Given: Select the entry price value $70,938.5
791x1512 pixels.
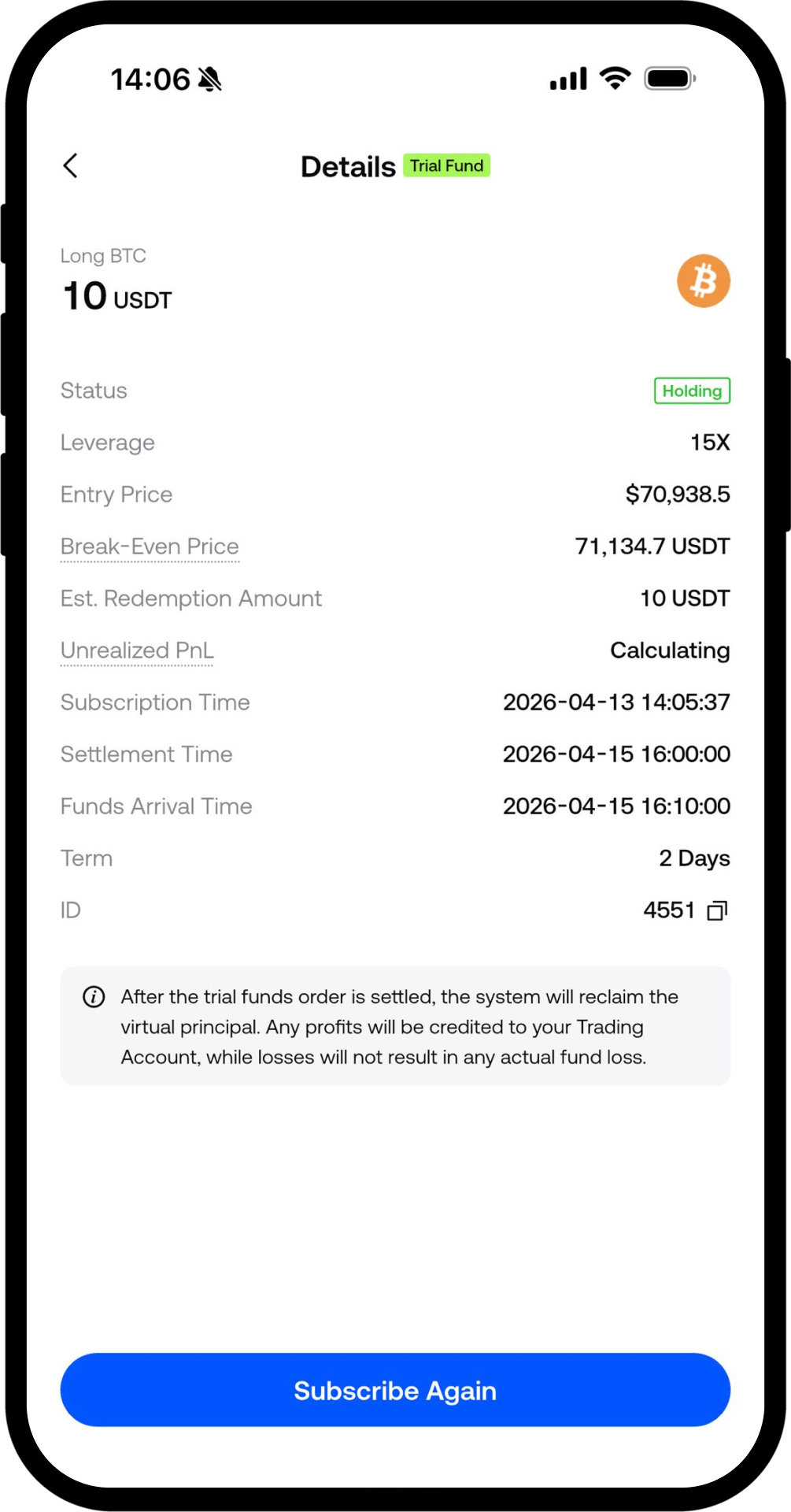Looking at the screenshot, I should (677, 495).
